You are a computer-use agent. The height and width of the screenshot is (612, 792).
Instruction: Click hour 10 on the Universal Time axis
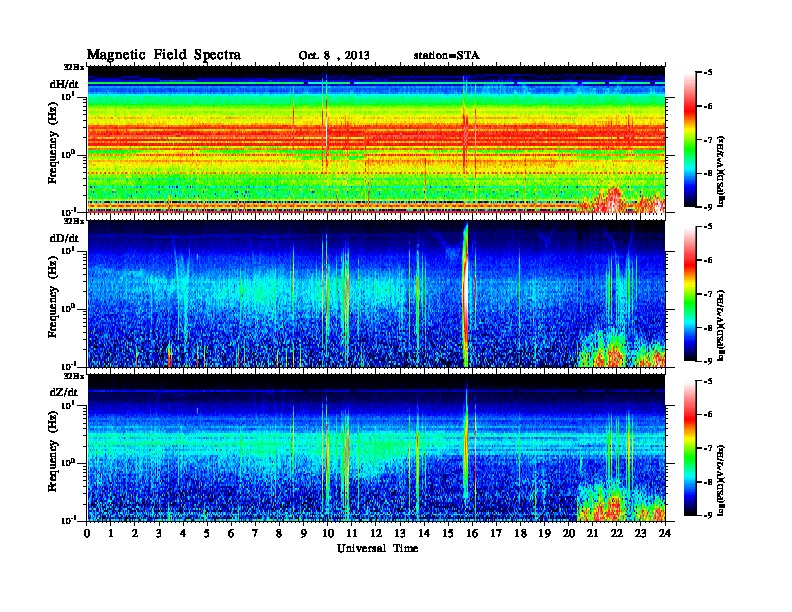click(x=327, y=534)
